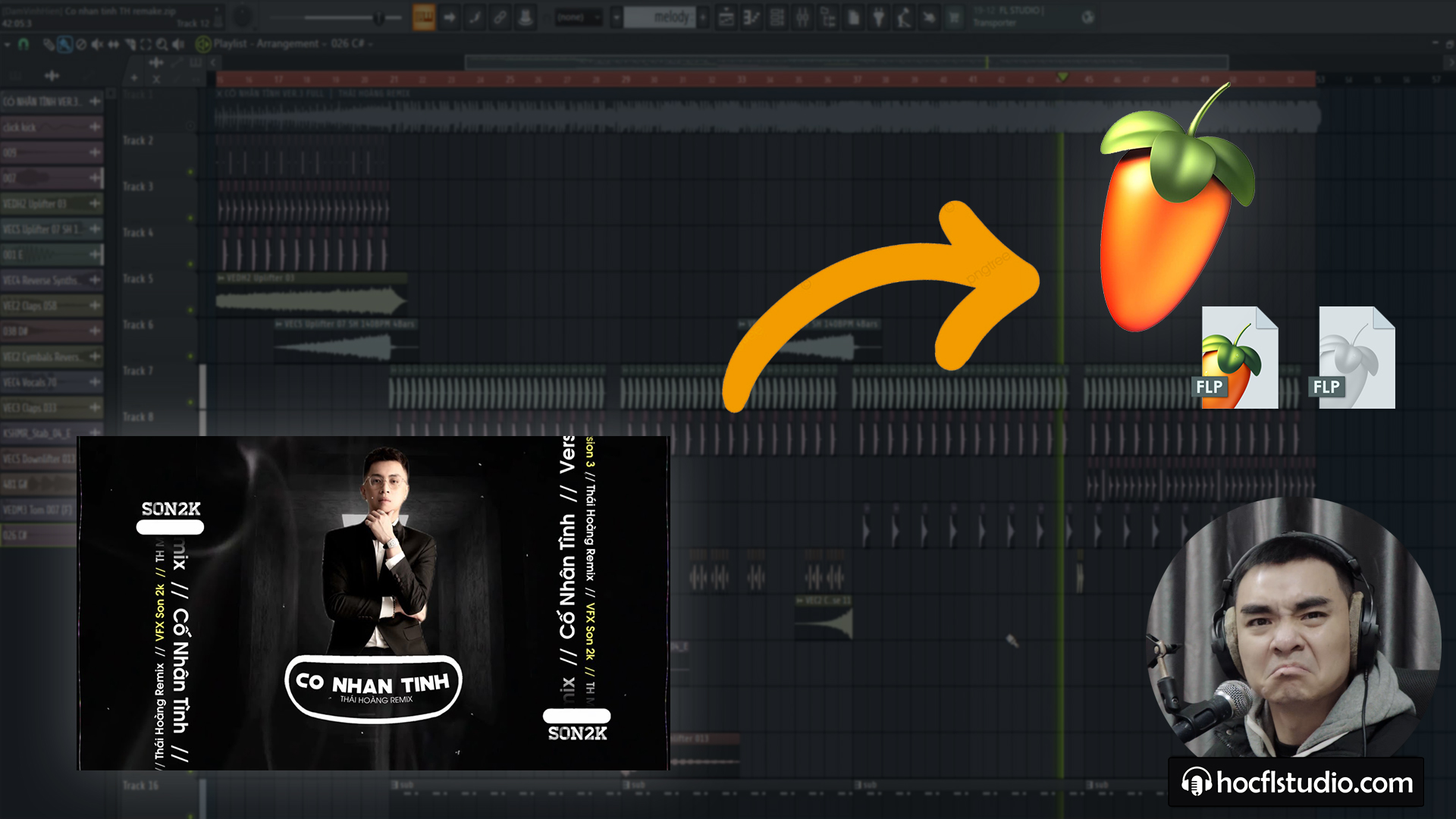1456x819 pixels.
Task: Add a new pattern with plus beside melody
Action: 704,17
